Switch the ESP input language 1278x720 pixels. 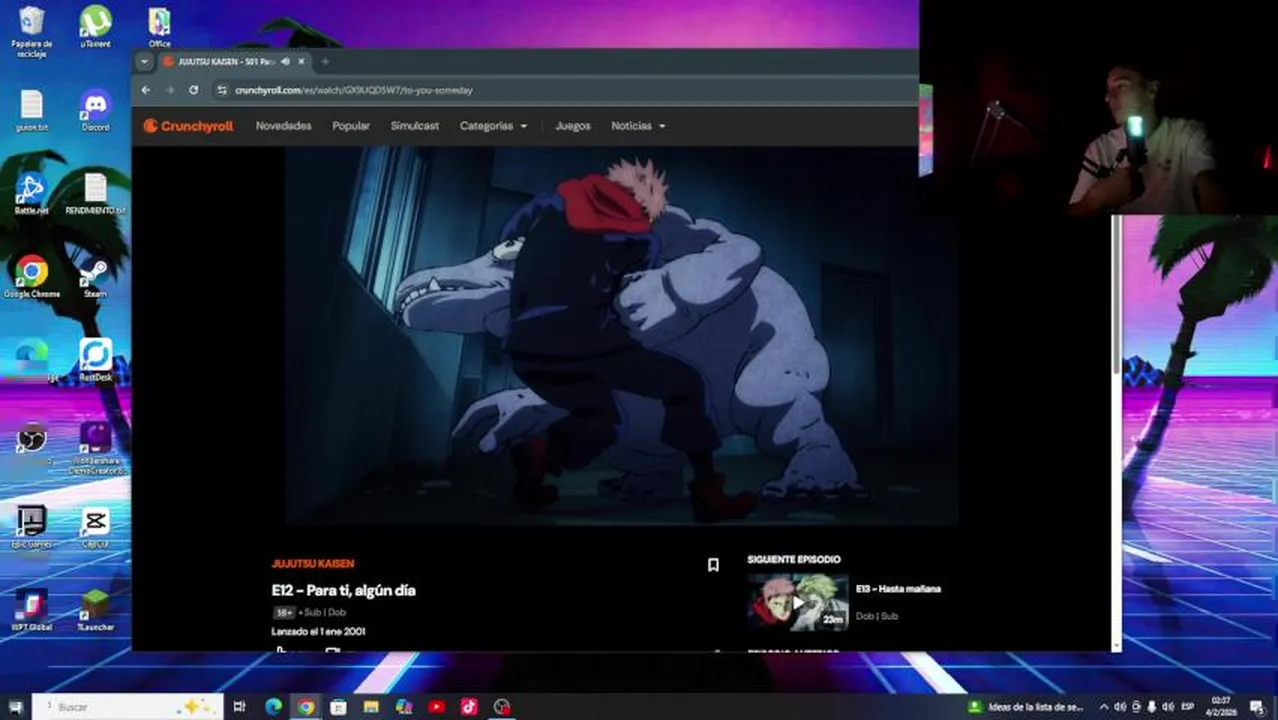pyautogui.click(x=1188, y=707)
